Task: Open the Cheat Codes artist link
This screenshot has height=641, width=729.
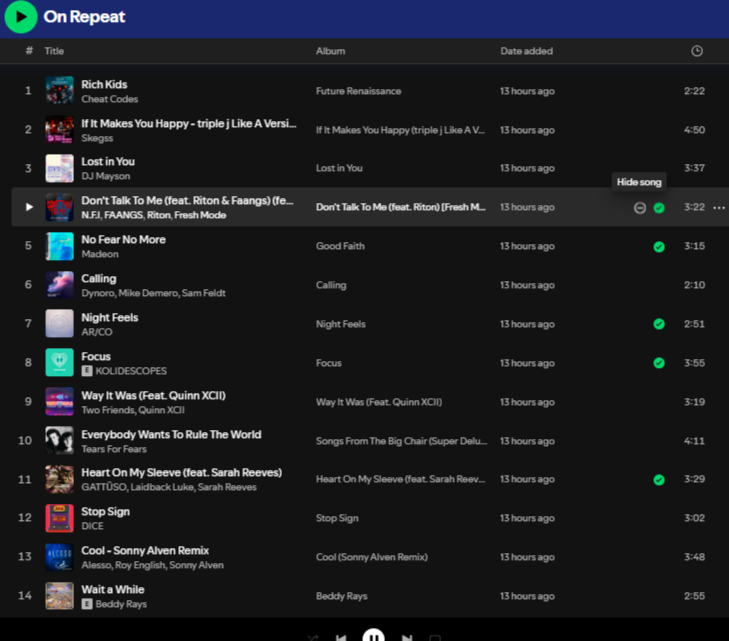Action: tap(110, 99)
